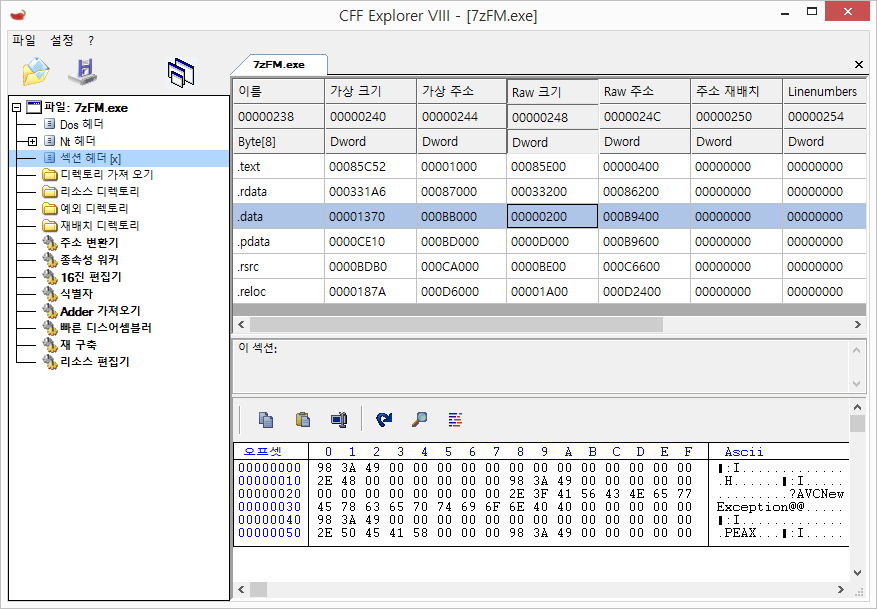The image size is (877, 609).
Task: Click the 주소 재배치 column header
Action: [x=737, y=91]
